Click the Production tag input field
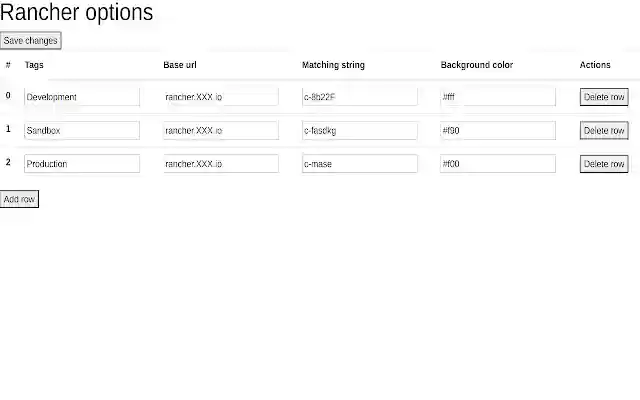640x400 pixels. [x=82, y=164]
